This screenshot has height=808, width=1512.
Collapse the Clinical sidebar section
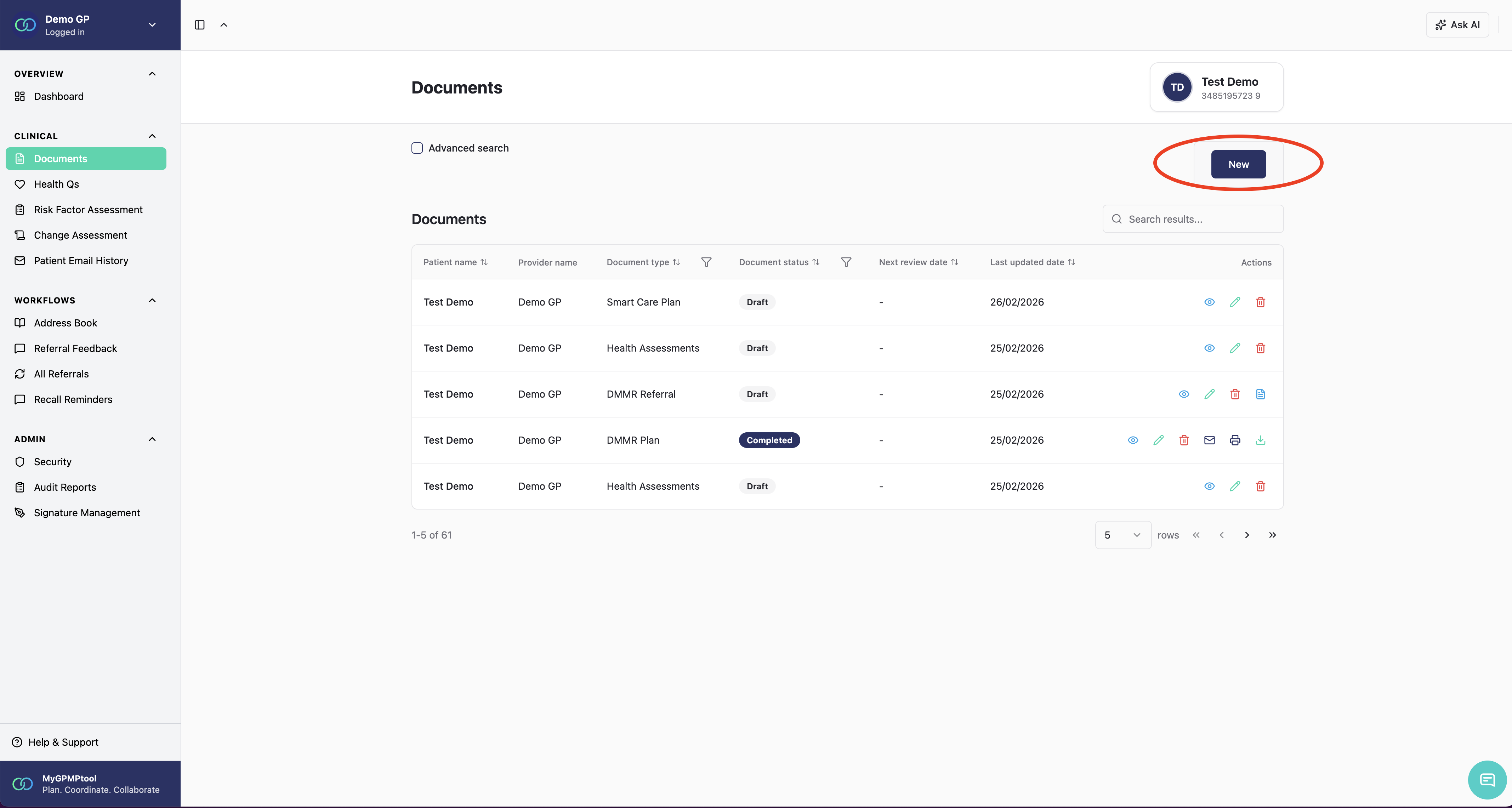coord(152,136)
